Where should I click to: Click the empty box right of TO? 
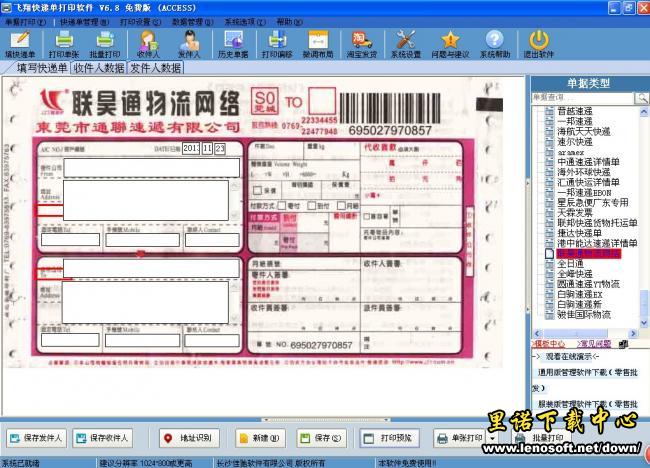322,101
